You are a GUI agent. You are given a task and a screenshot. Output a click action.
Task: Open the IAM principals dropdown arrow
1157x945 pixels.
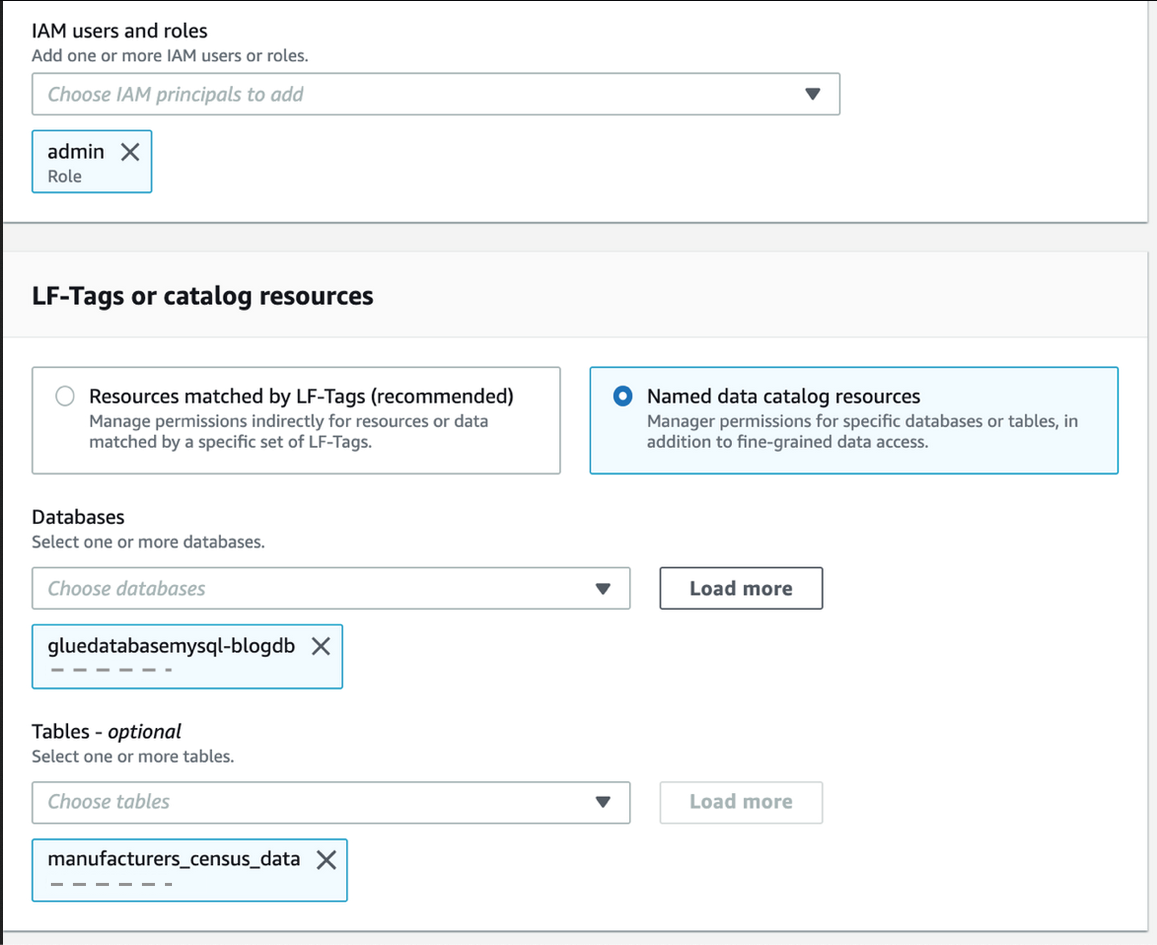coord(812,94)
